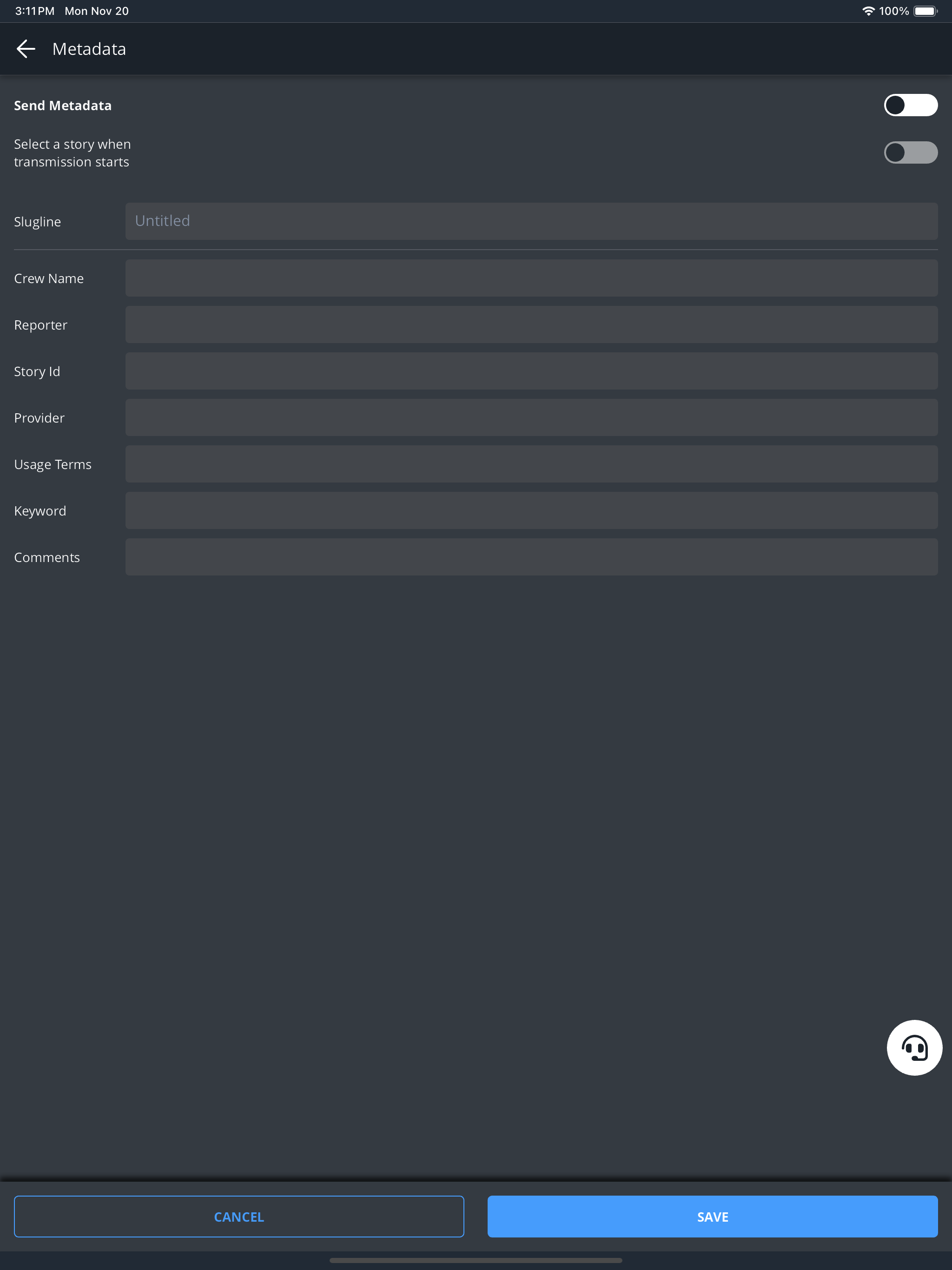This screenshot has height=1270, width=952.
Task: Tap the 3:11 PM clock text
Action: 34,11
